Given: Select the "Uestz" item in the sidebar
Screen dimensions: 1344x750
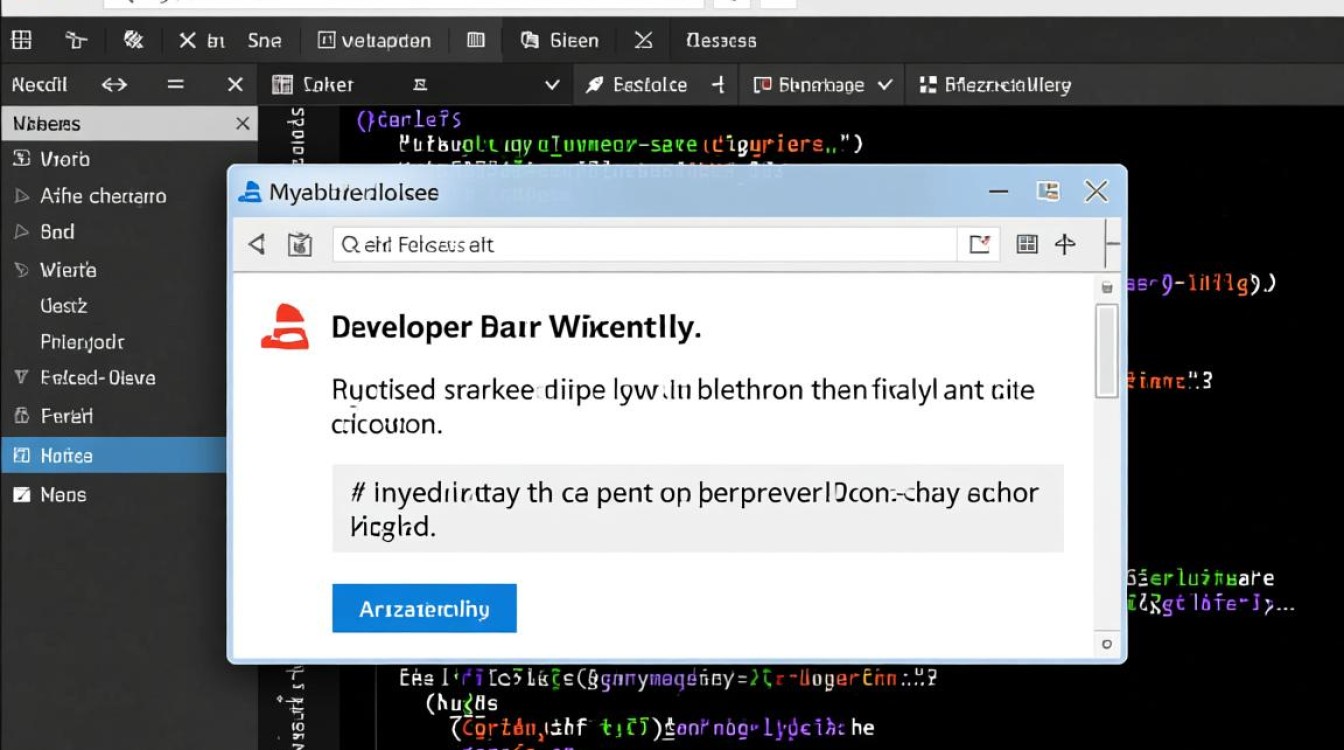Looking at the screenshot, I should point(64,306).
